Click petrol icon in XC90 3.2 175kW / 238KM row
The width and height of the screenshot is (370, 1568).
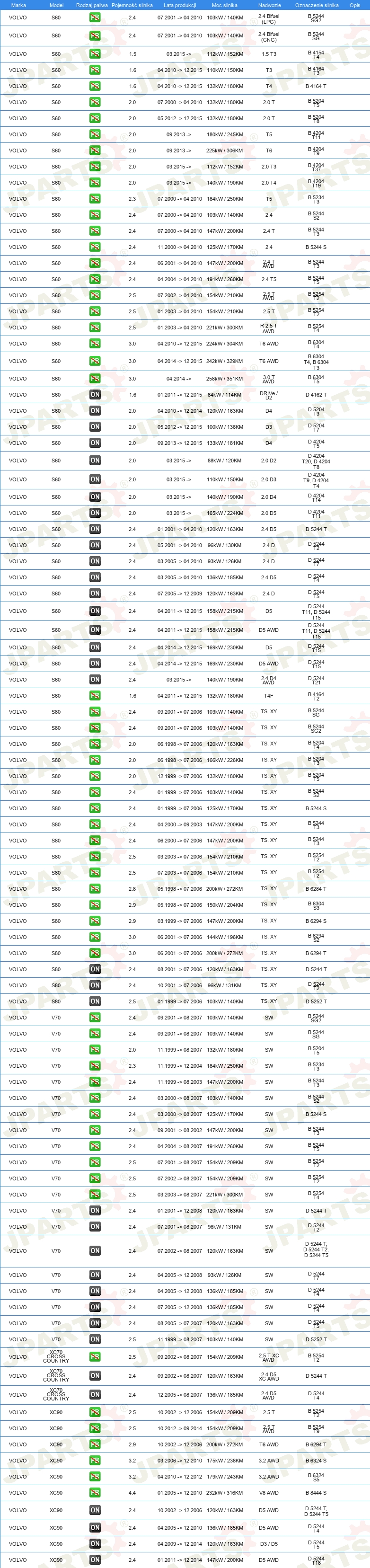point(95,1460)
